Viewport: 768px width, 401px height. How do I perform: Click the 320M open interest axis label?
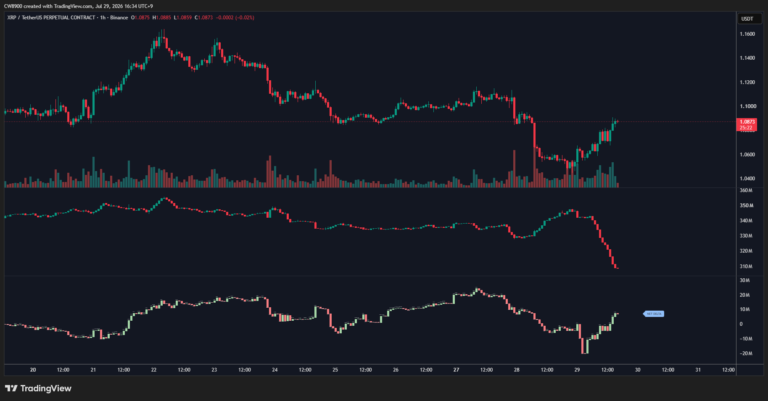click(746, 251)
